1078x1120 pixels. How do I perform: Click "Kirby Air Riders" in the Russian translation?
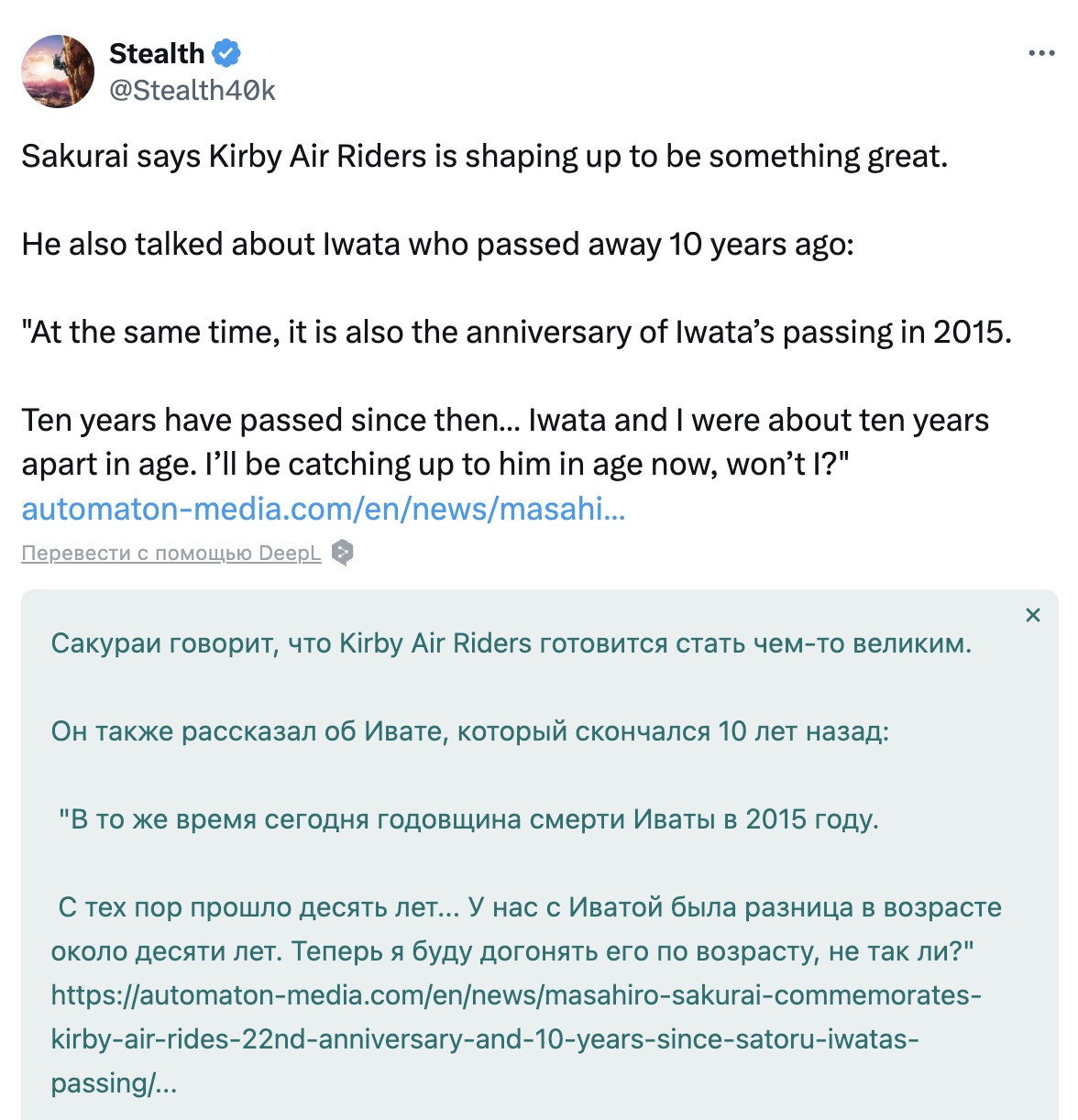click(434, 643)
